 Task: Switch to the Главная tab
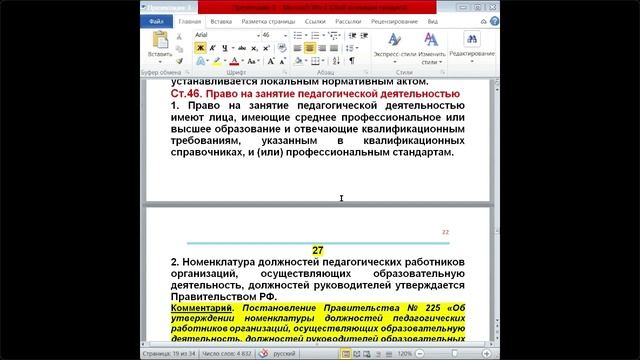pos(190,21)
